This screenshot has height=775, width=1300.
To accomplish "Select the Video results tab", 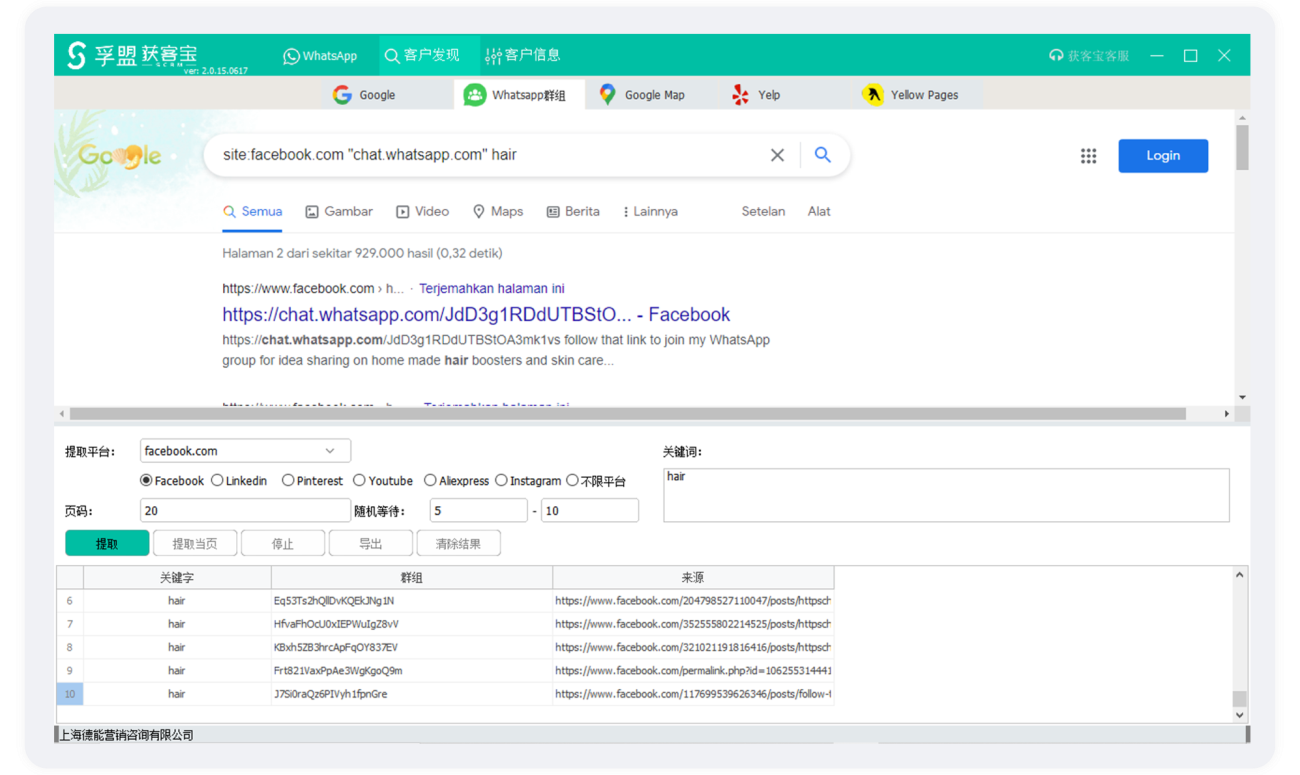I will tap(422, 212).
